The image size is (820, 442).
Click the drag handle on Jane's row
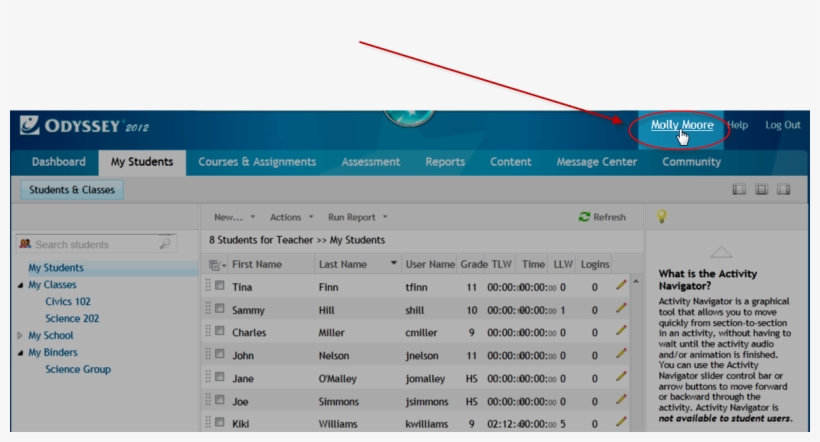[x=208, y=377]
